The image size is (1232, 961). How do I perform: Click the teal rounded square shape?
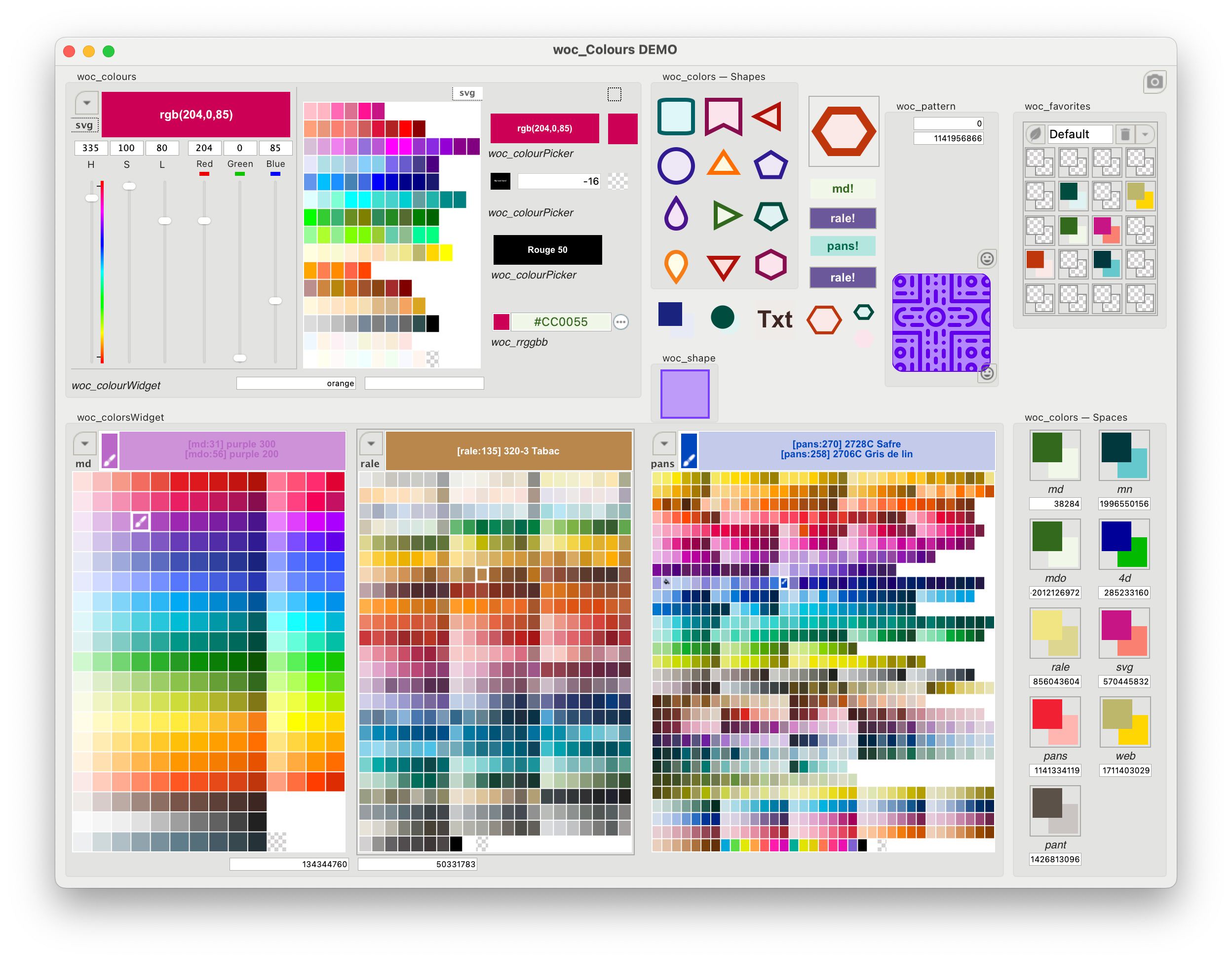tap(676, 117)
